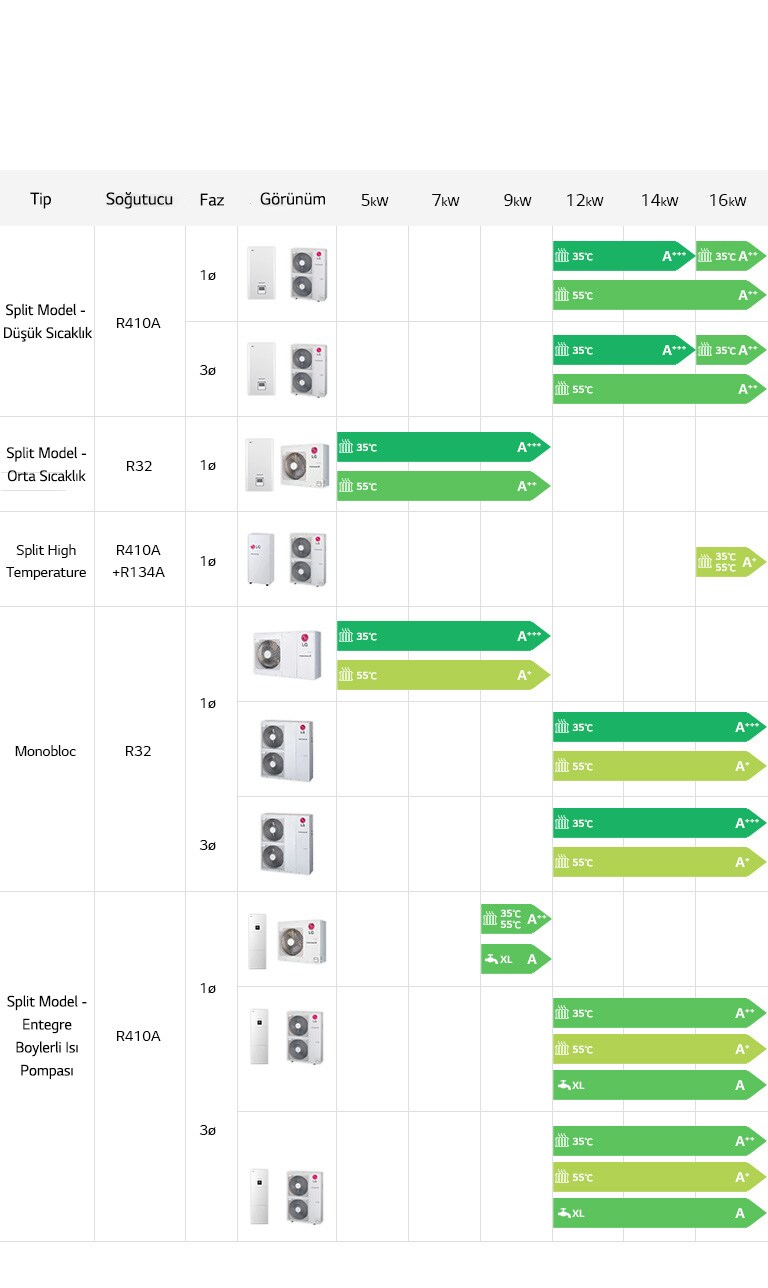768x1288 pixels.
Task: Click the Split Model - Düşük Sıcaklık label
Action: pyautogui.click(x=47, y=322)
